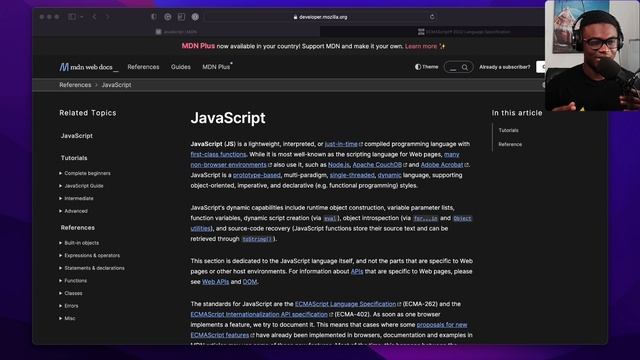Image resolution: width=640 pixels, height=360 pixels.
Task: Switch to the JavaScript MDN tab
Action: click(176, 31)
